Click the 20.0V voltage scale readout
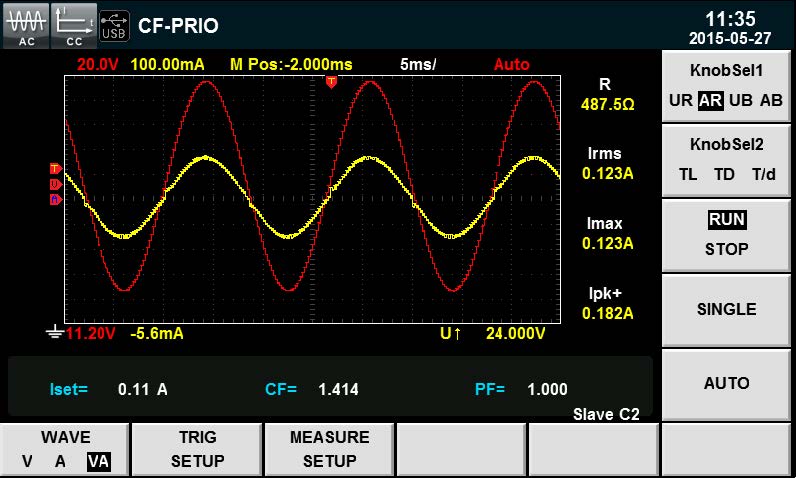Image resolution: width=796 pixels, height=478 pixels. 97,64
